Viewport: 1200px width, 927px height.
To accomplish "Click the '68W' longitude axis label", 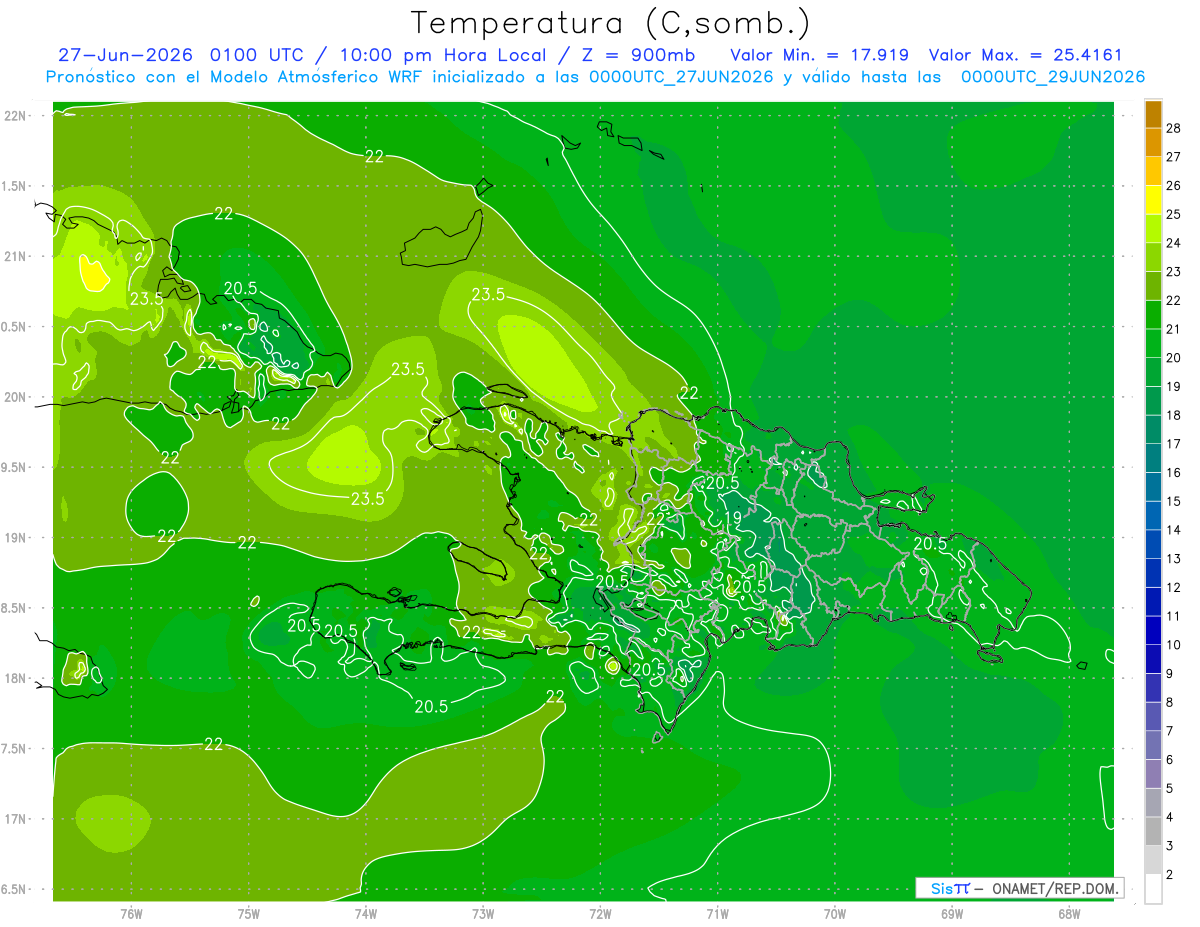I will pos(1069,914).
